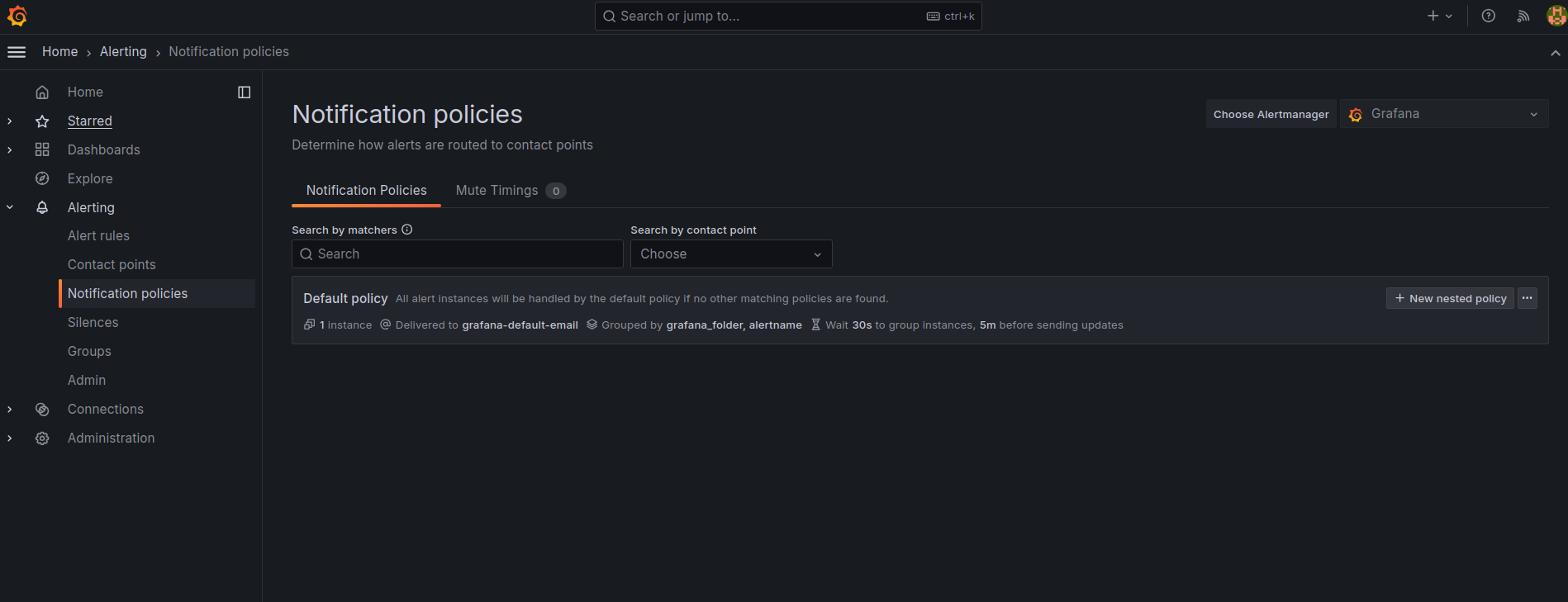The image size is (1568, 602).
Task: Open the three-dot more actions for Default policy
Action: [1528, 298]
